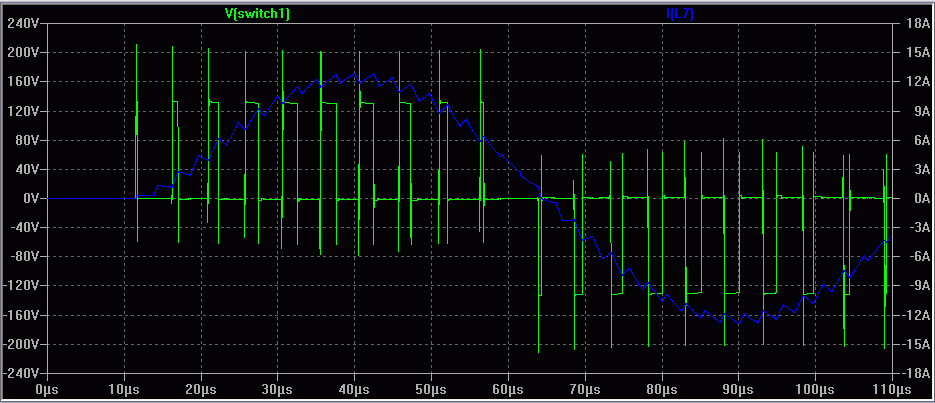
Task: Click the 30µs time axis label
Action: (278, 390)
